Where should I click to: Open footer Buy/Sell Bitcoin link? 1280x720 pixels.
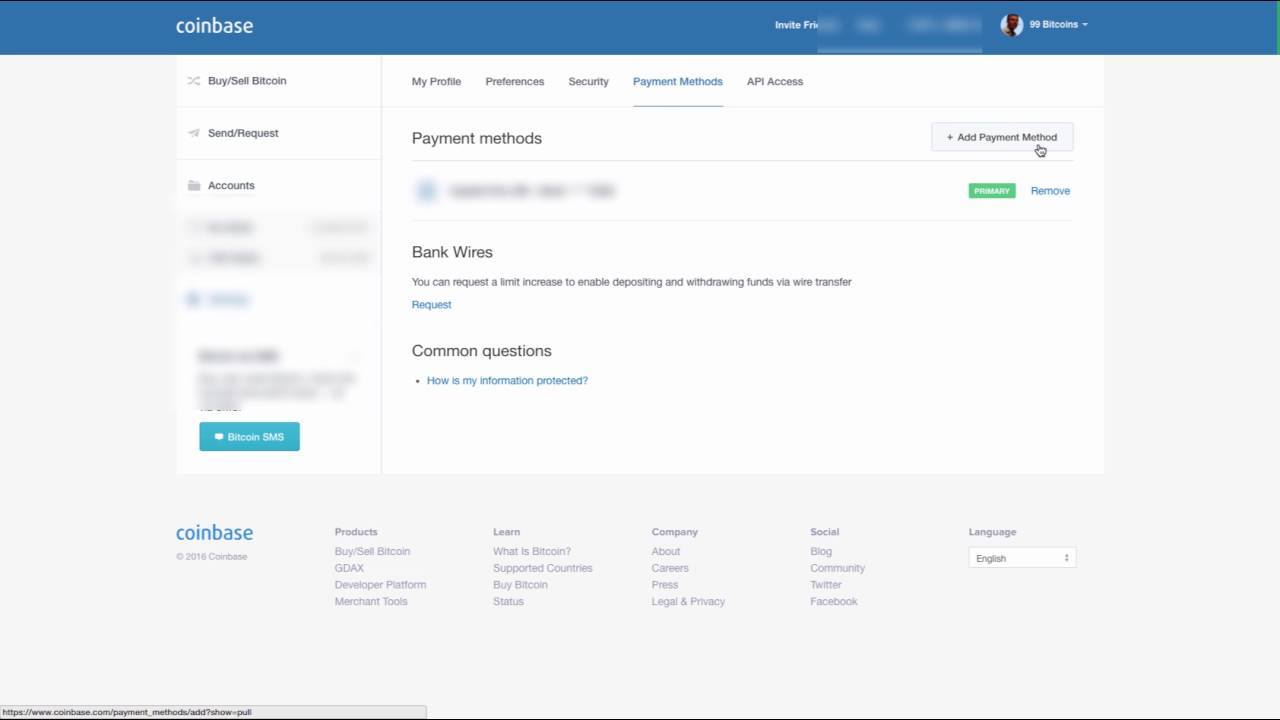click(x=372, y=552)
